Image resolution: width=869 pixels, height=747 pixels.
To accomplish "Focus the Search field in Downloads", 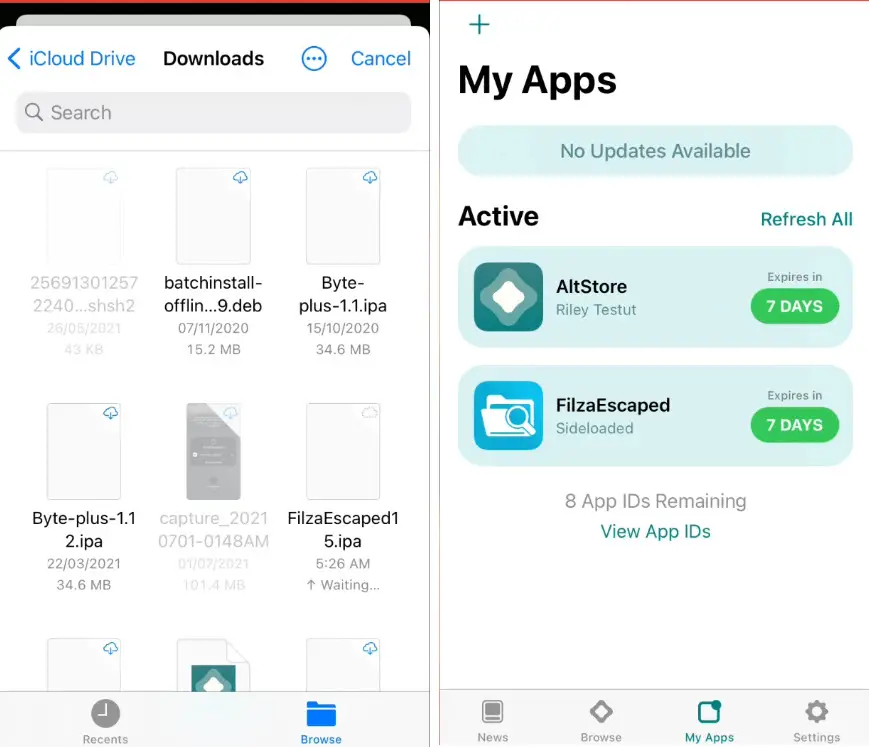I will tap(213, 112).
